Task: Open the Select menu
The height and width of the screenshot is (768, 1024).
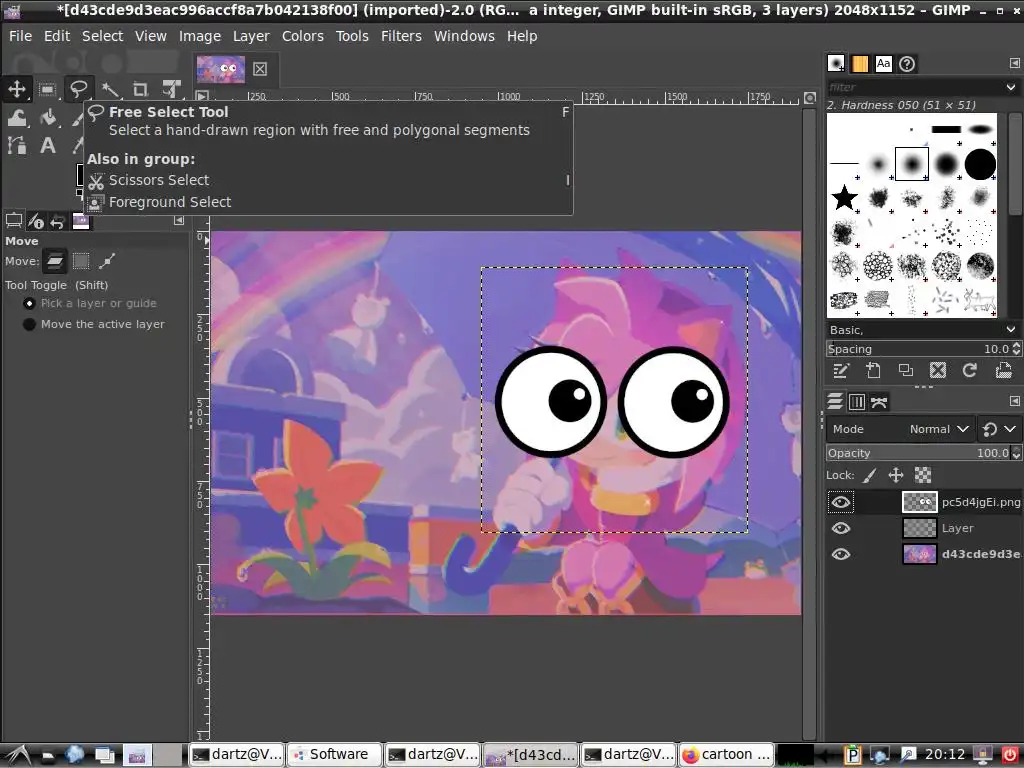Action: (x=103, y=36)
